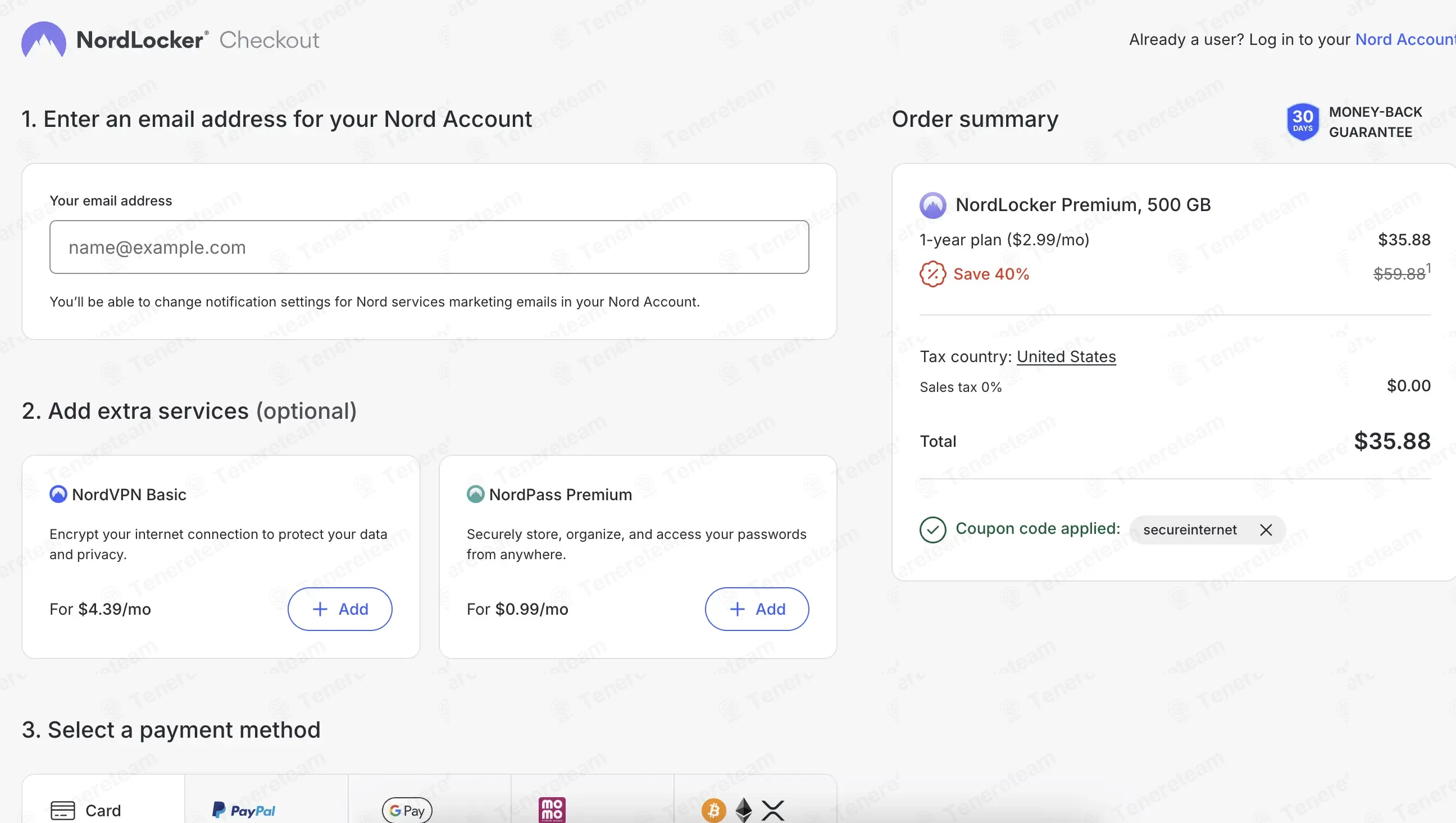Click the 'For $0.99/mo' price text
The width and height of the screenshot is (1456, 823).
[517, 609]
